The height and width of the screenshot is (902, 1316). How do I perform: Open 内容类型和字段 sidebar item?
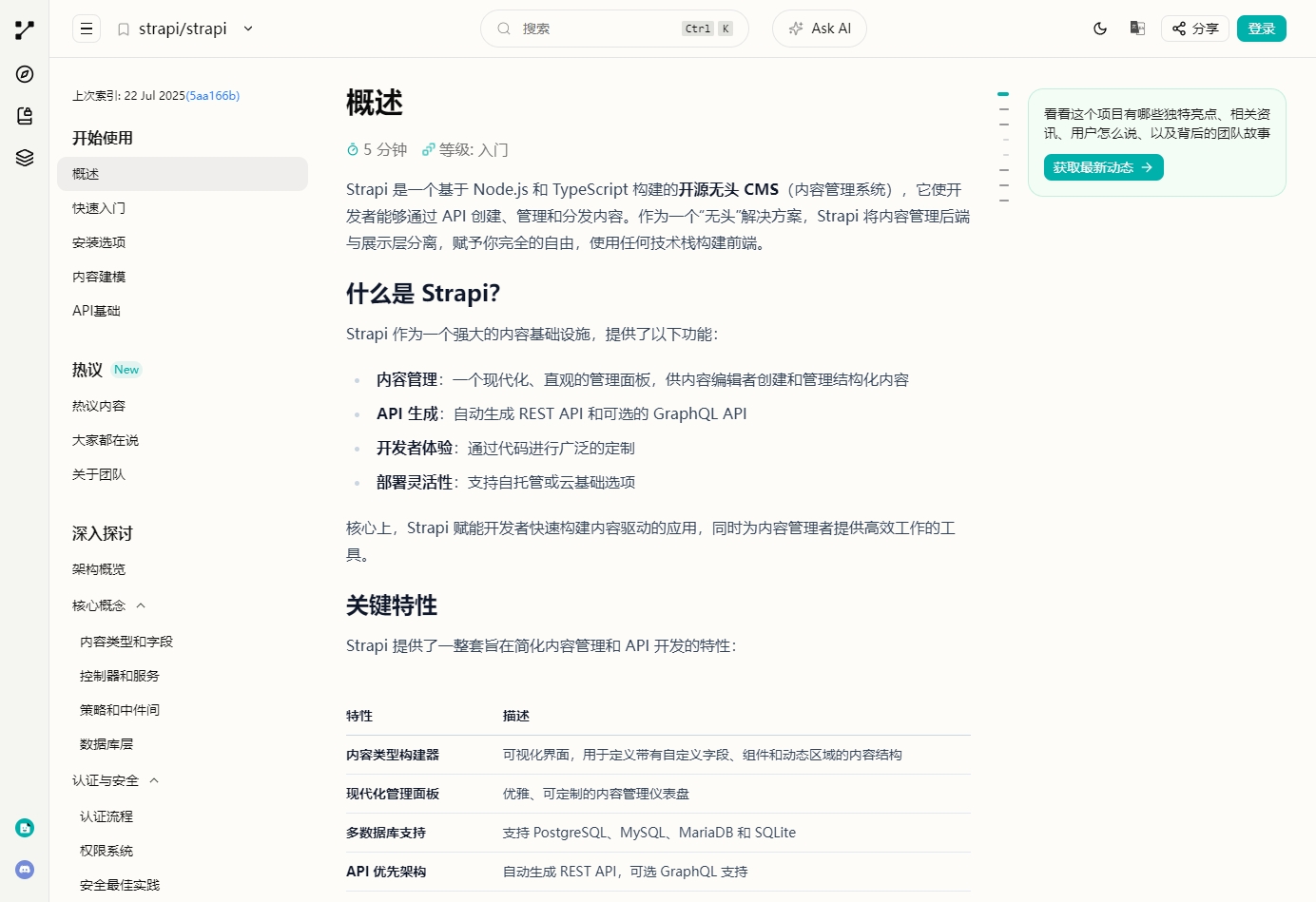click(x=126, y=642)
